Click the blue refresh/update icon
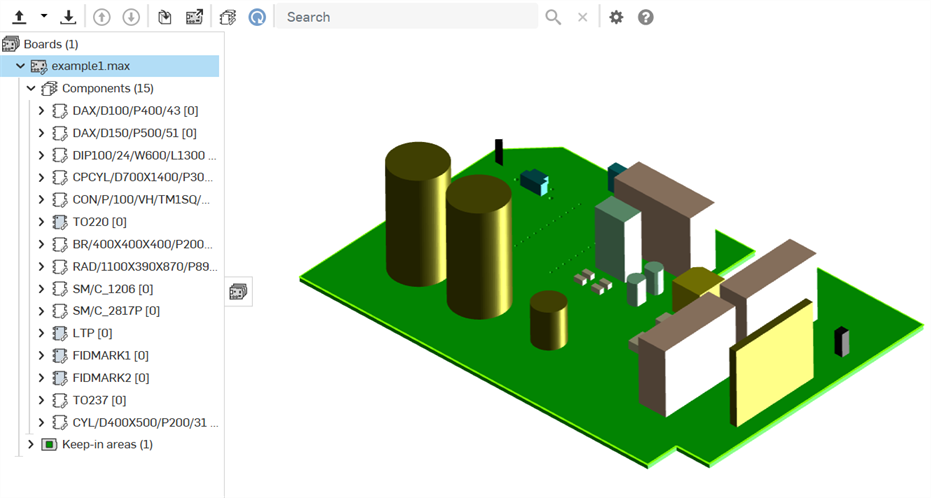Screen dimensions: 931x498 [x=257, y=17]
